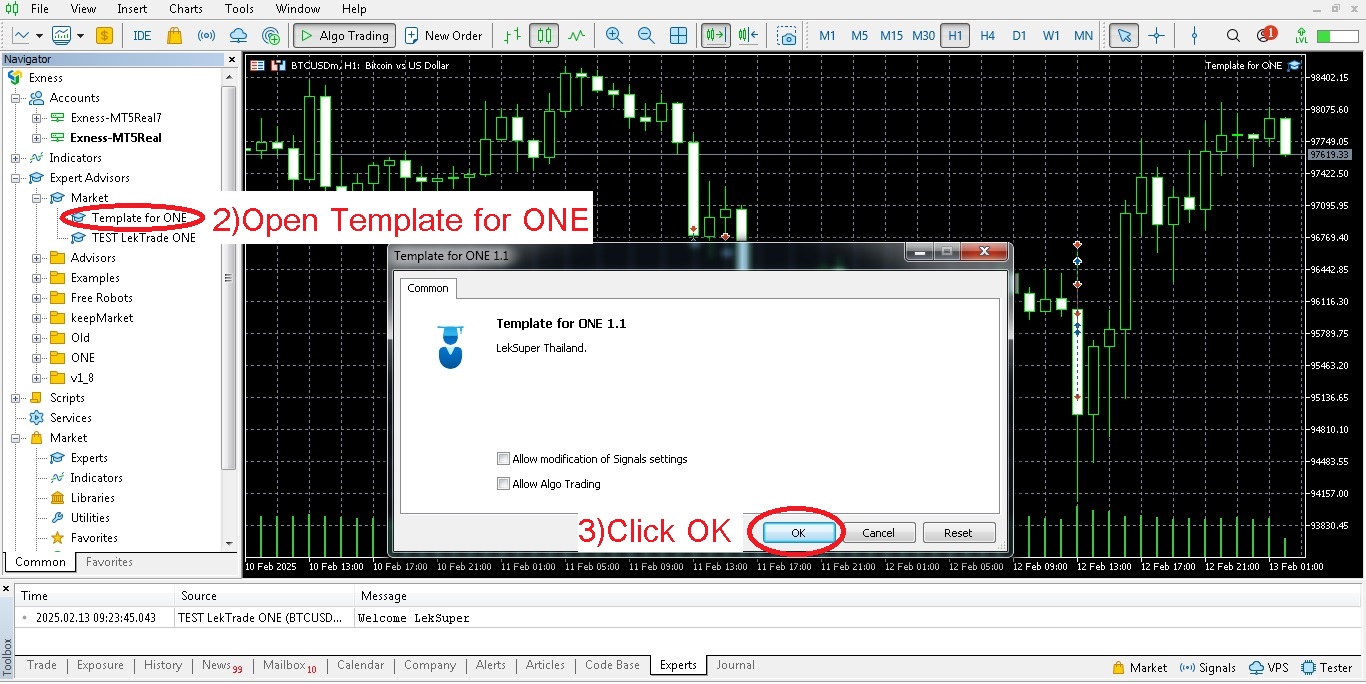Screen dimensions: 1366x684
Task: Switch chart to line chart type
Action: click(x=576, y=36)
